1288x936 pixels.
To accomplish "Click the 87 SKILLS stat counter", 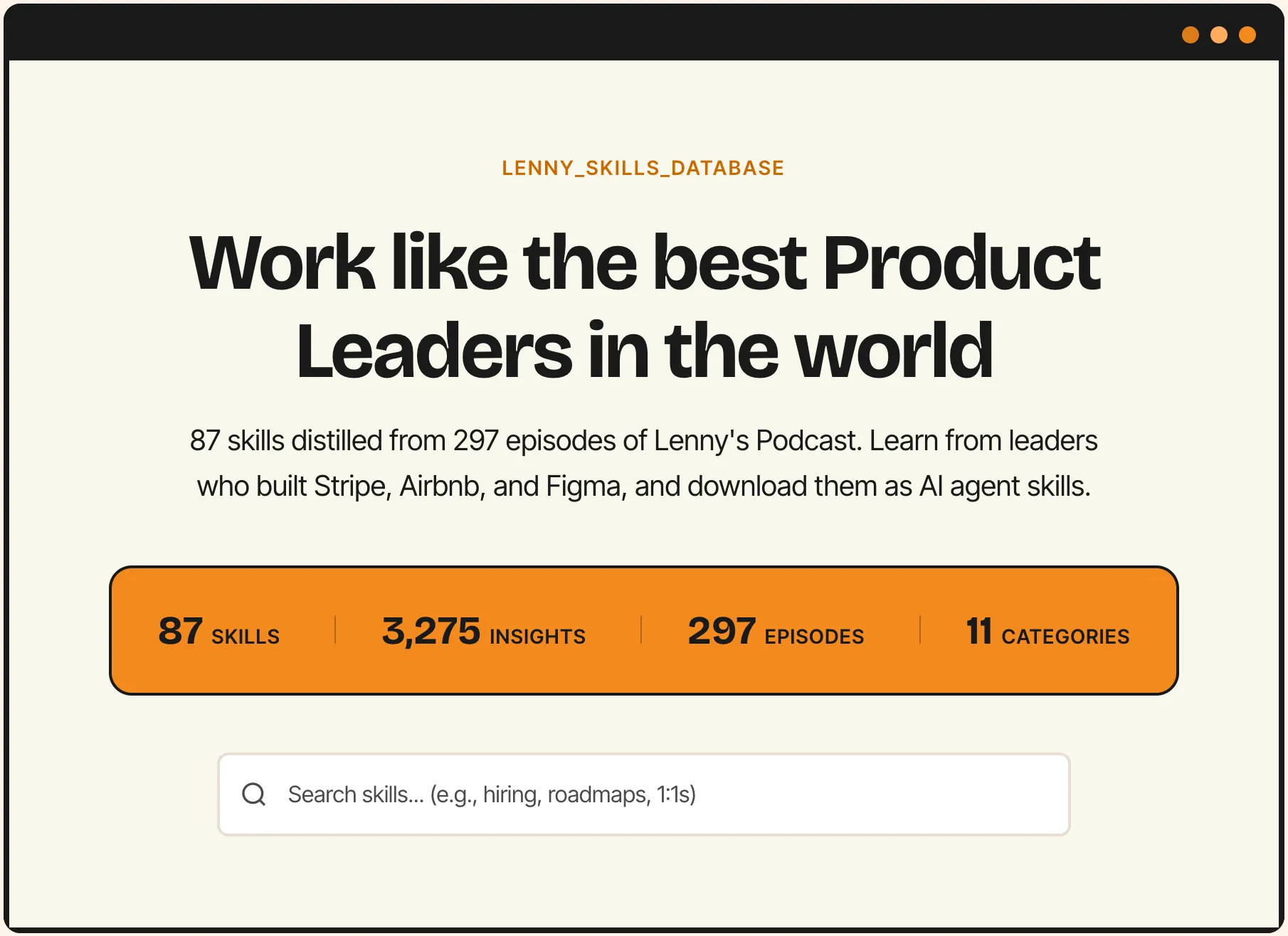I will pyautogui.click(x=218, y=632).
